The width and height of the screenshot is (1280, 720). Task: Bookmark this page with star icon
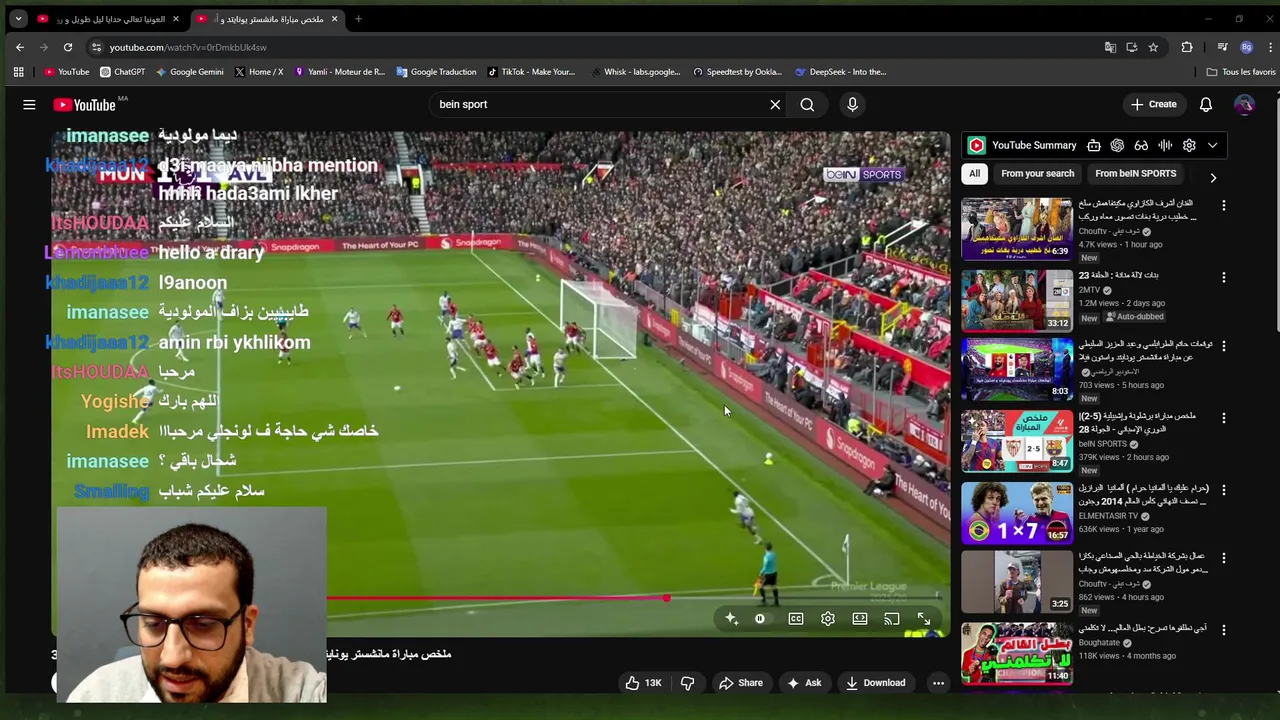coord(1153,47)
